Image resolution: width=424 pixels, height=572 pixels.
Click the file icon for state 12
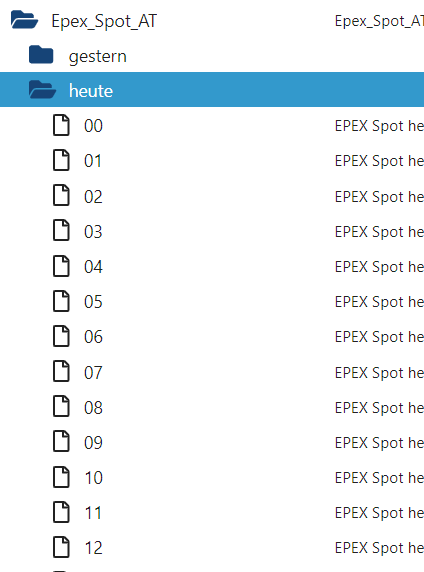coord(61,547)
